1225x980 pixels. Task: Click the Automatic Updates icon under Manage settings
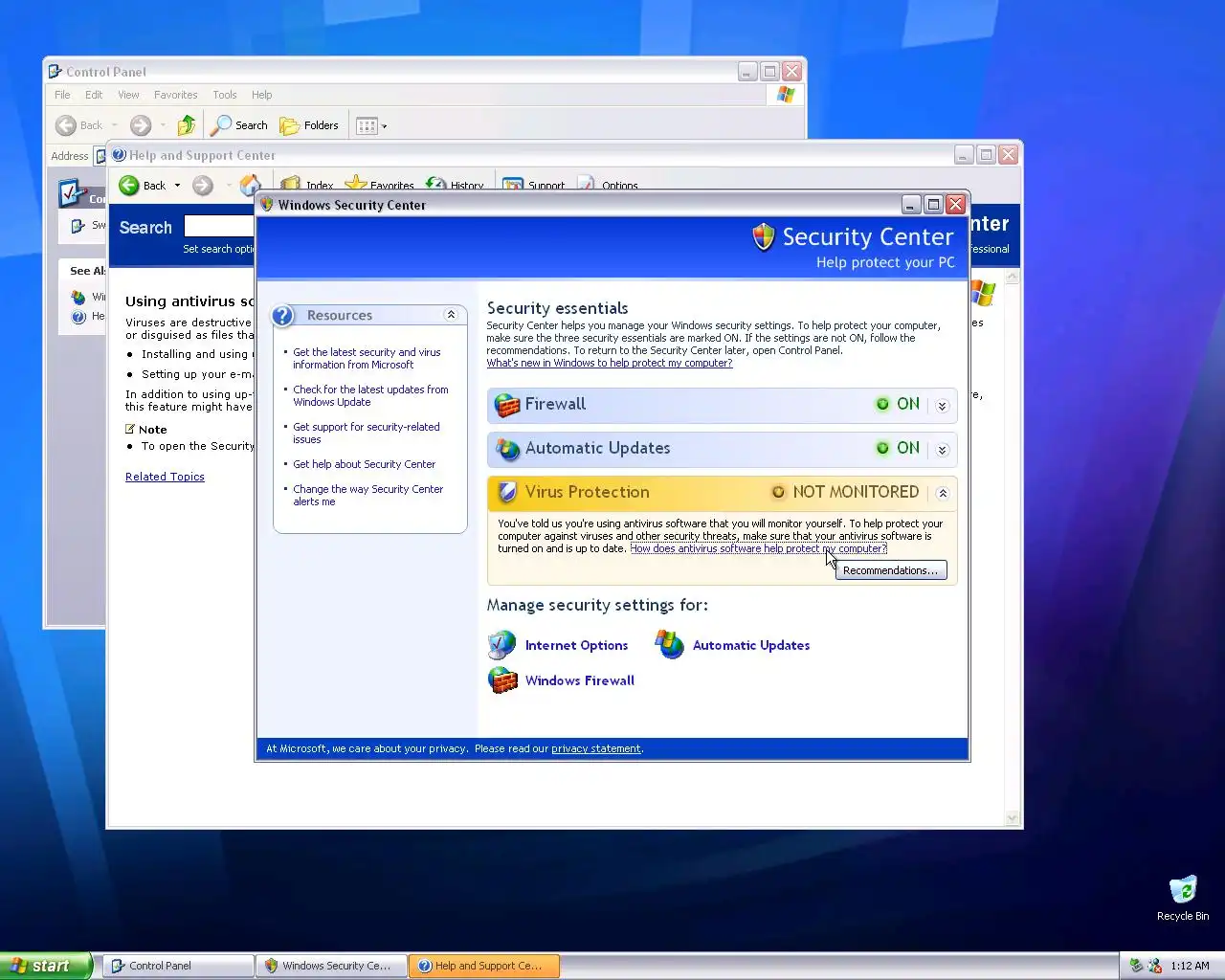(x=670, y=645)
